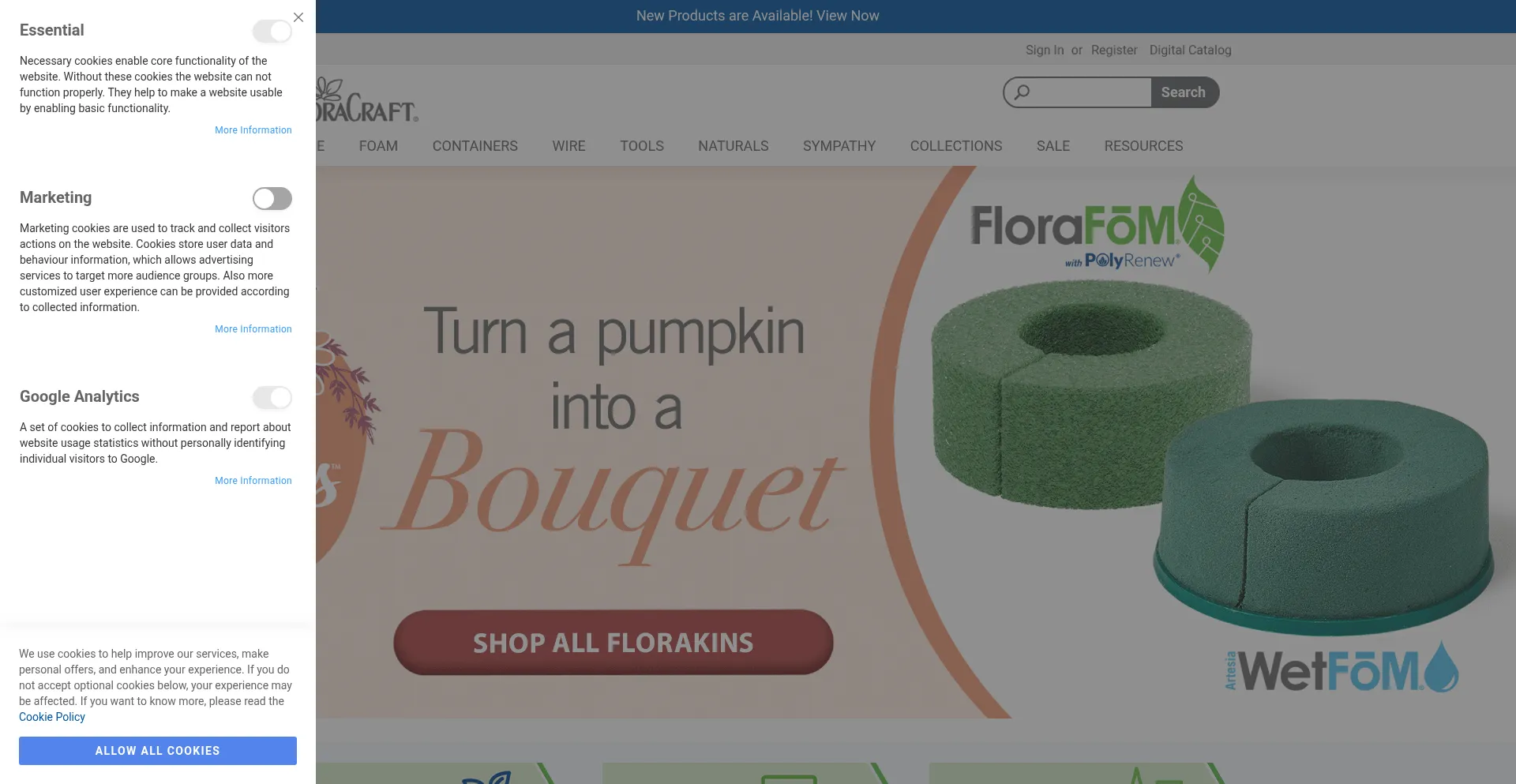Image resolution: width=1516 pixels, height=784 pixels.
Task: Click Allow All Cookies button
Action: coord(158,751)
